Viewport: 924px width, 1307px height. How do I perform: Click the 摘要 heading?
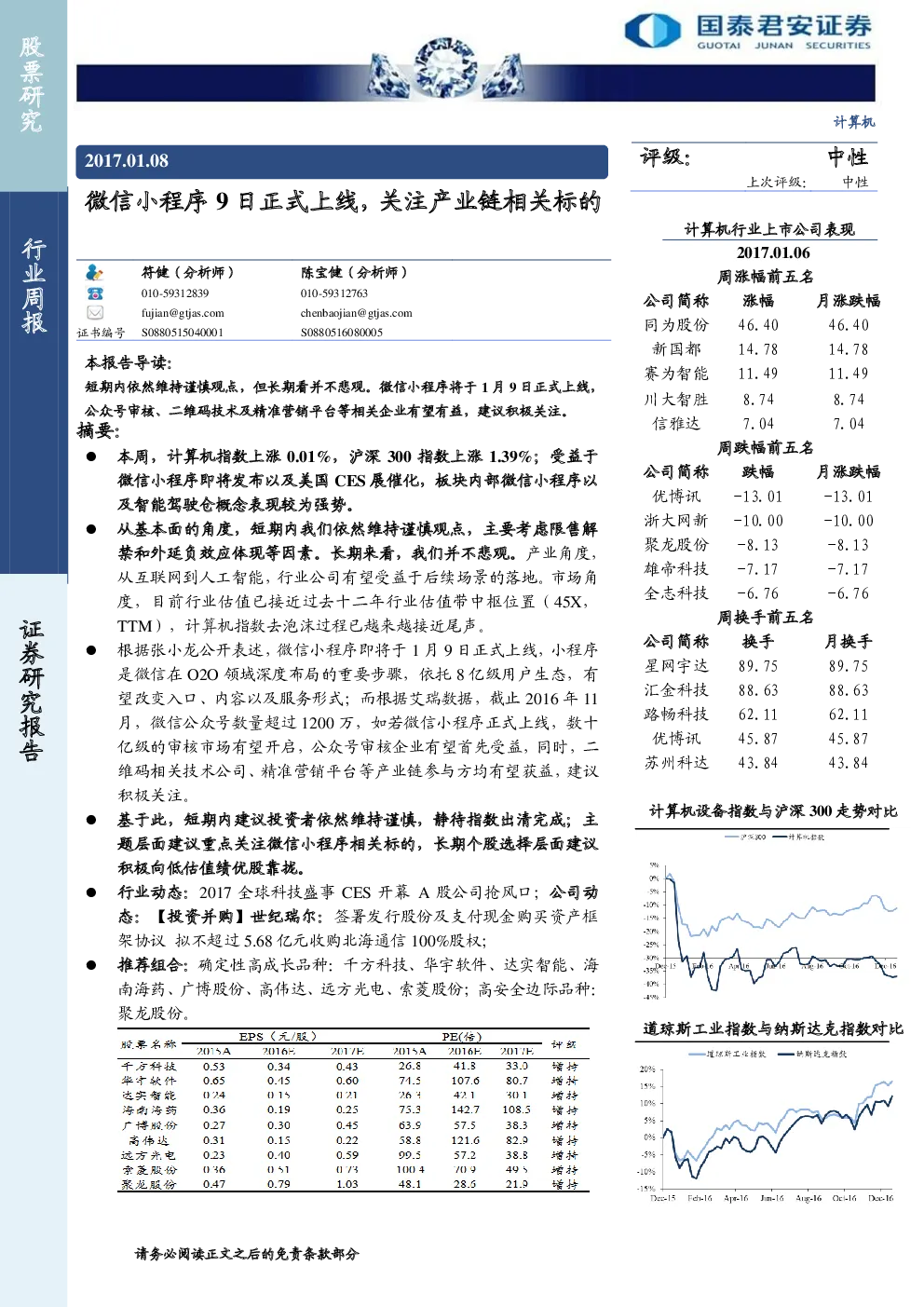98,430
